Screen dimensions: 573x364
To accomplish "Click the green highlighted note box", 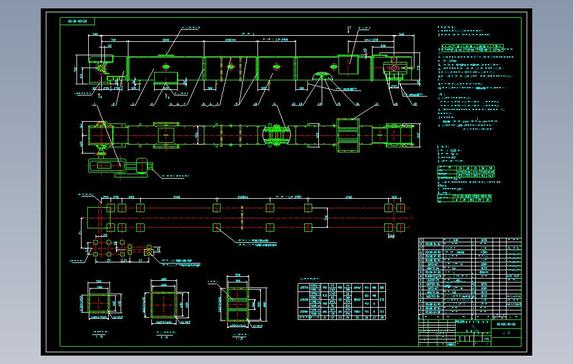I will tap(472, 48).
